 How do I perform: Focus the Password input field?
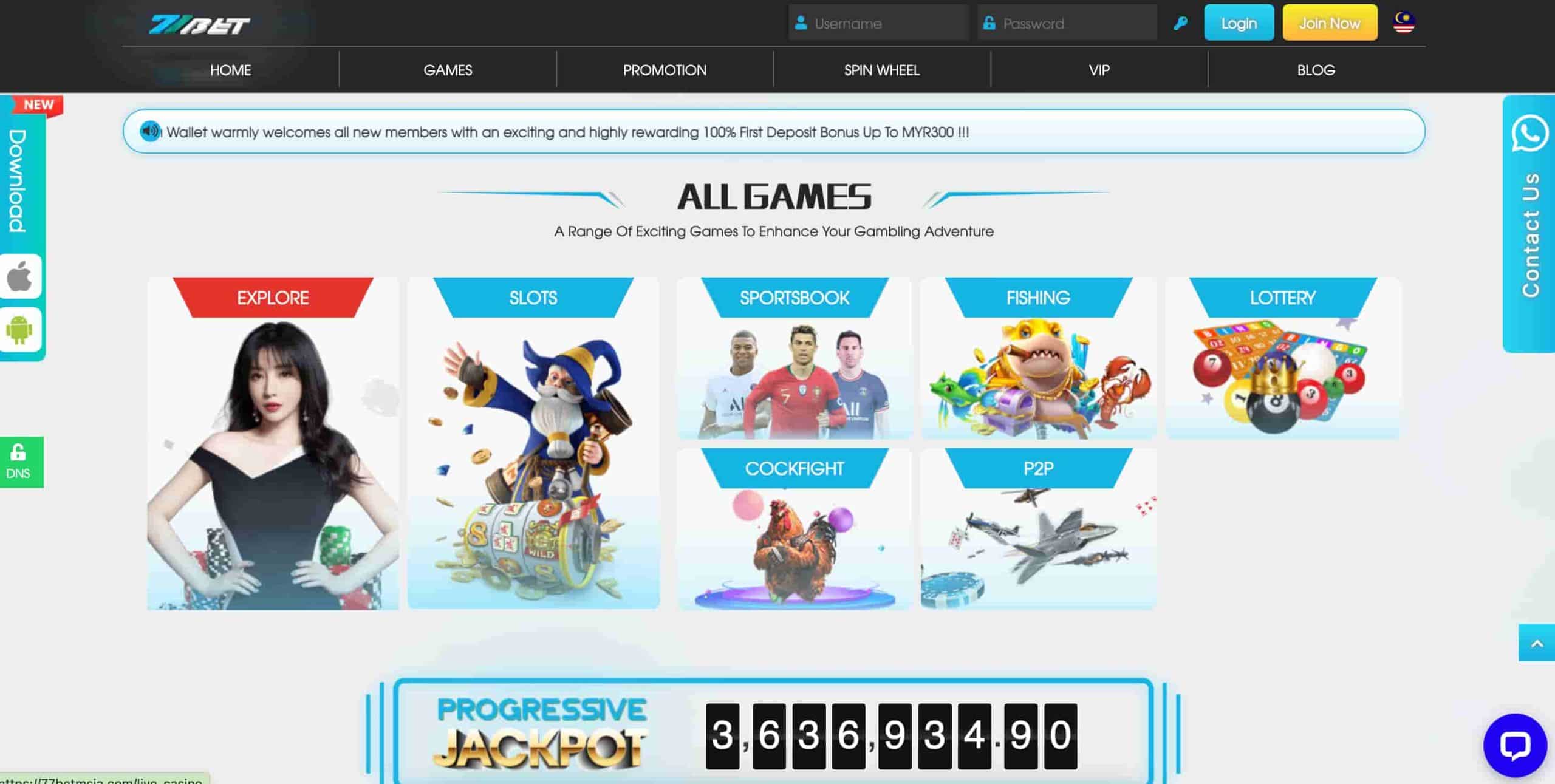click(x=1067, y=23)
